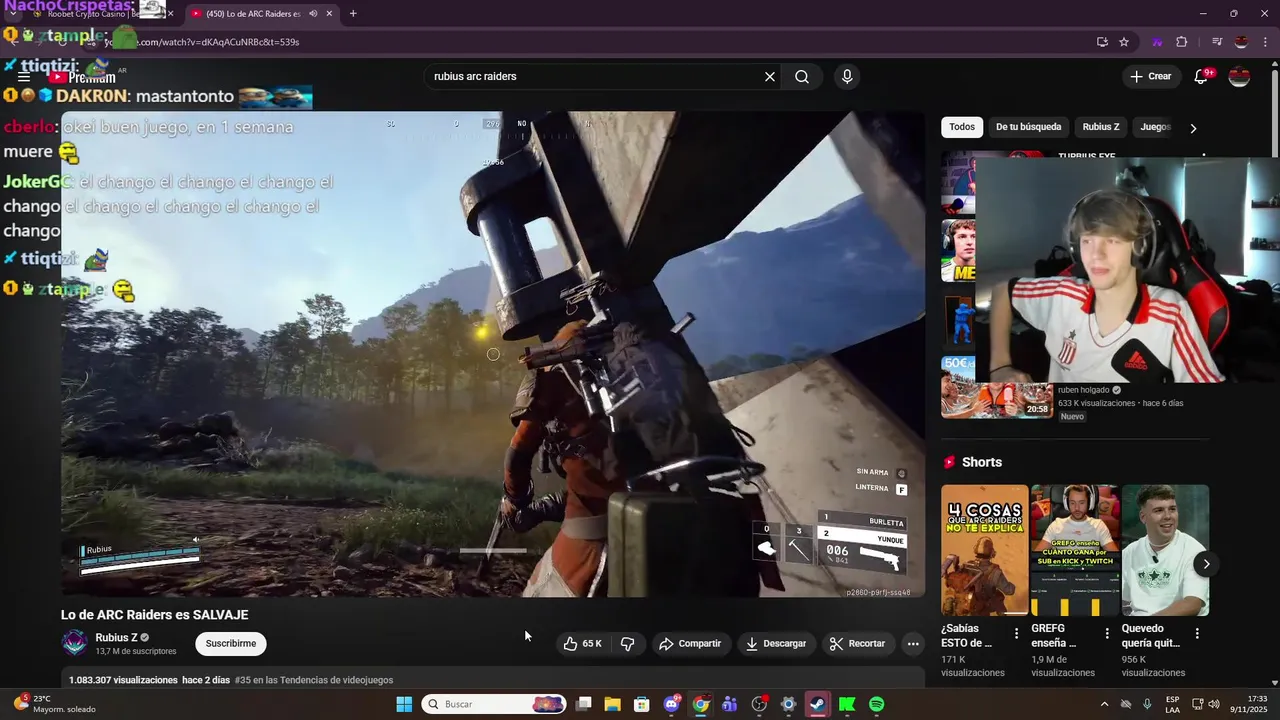Open Steam from the taskbar
The width and height of the screenshot is (1280, 720).
point(818,704)
